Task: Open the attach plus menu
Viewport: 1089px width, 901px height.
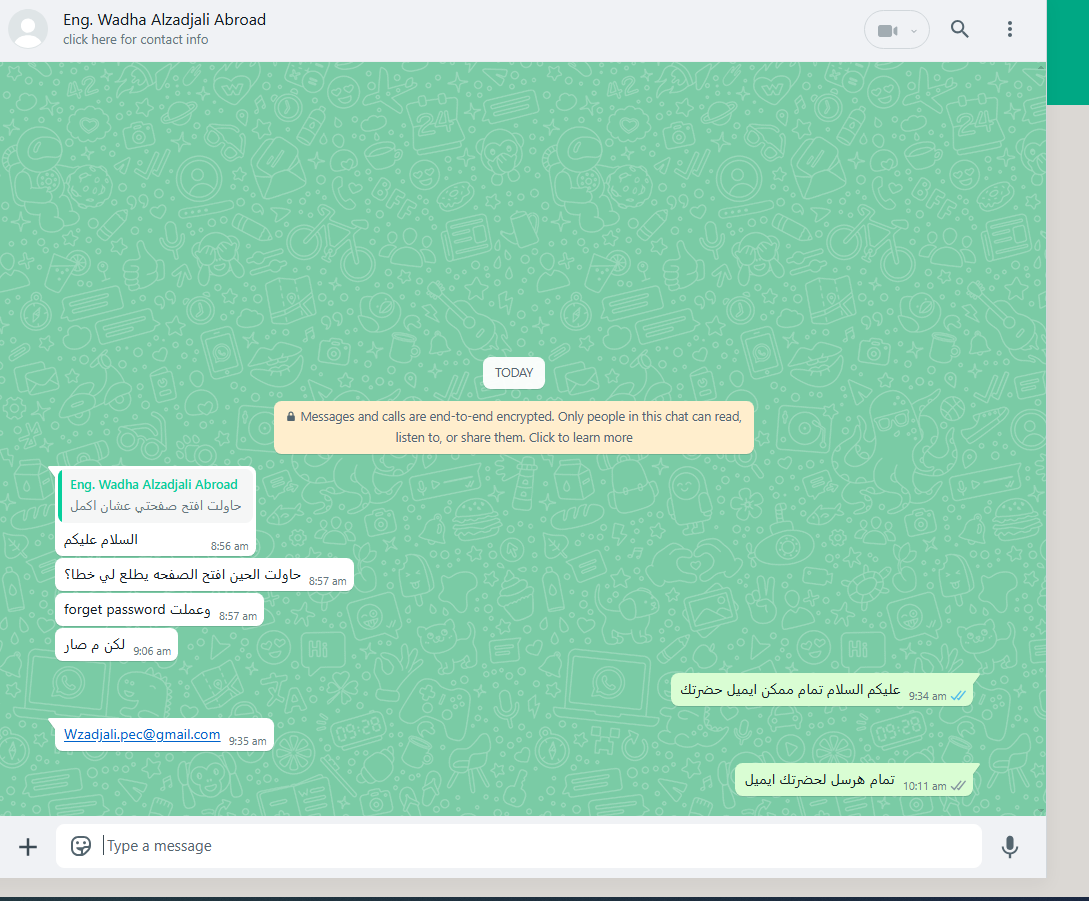Action: [x=28, y=847]
